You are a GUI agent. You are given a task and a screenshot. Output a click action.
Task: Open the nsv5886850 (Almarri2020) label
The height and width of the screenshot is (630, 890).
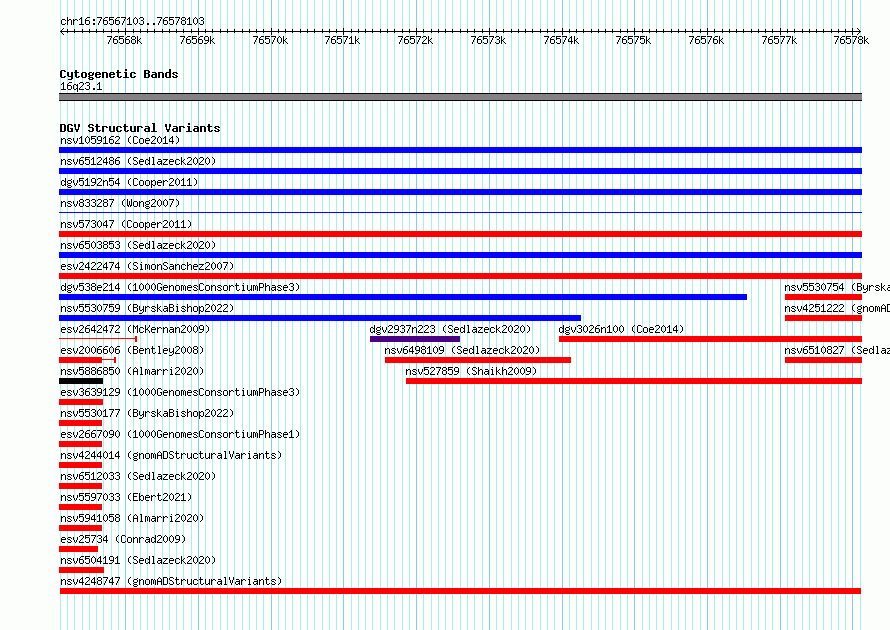132,371
